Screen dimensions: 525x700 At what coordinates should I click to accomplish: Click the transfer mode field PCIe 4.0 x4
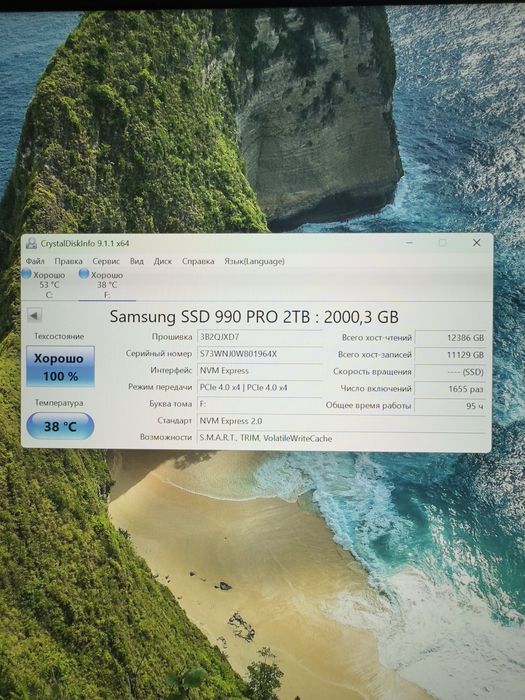[x=259, y=388]
